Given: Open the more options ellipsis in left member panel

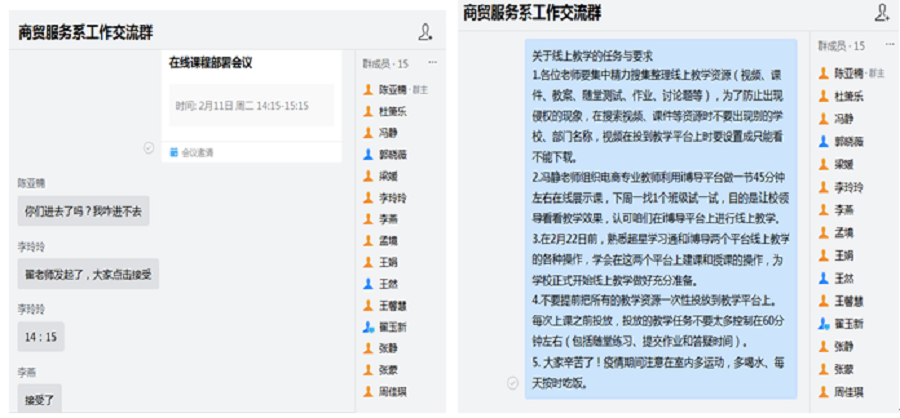Looking at the screenshot, I should pos(433,63).
